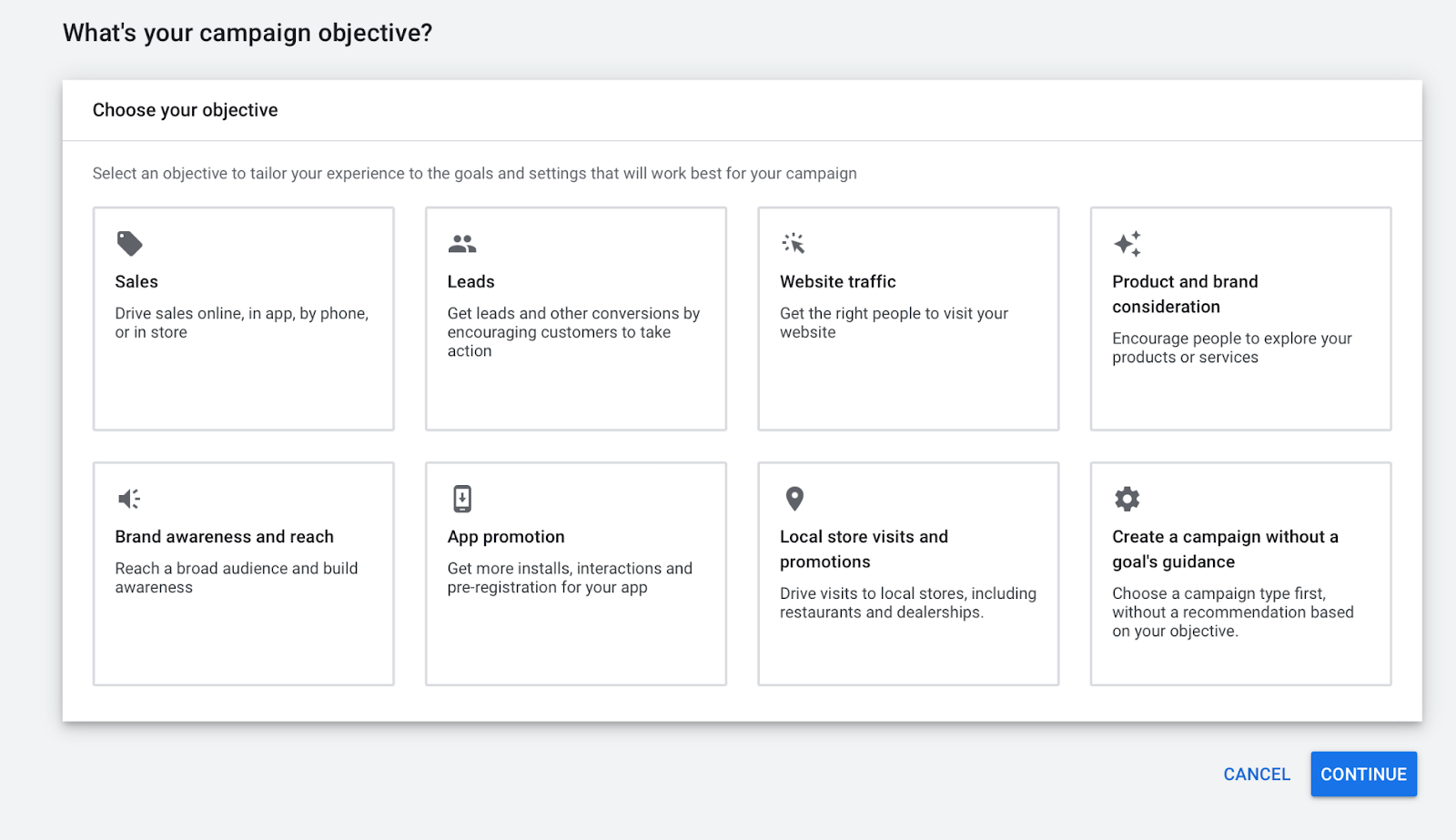Choose Brand awareness and reach title
Image resolution: width=1456 pixels, height=840 pixels.
pyautogui.click(x=224, y=537)
